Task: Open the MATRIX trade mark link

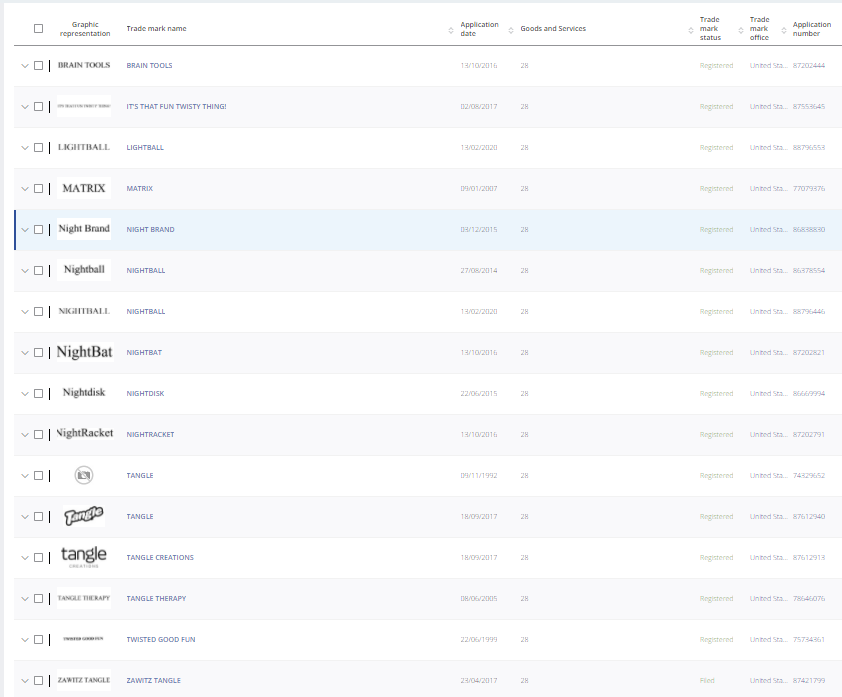Action: click(x=140, y=188)
